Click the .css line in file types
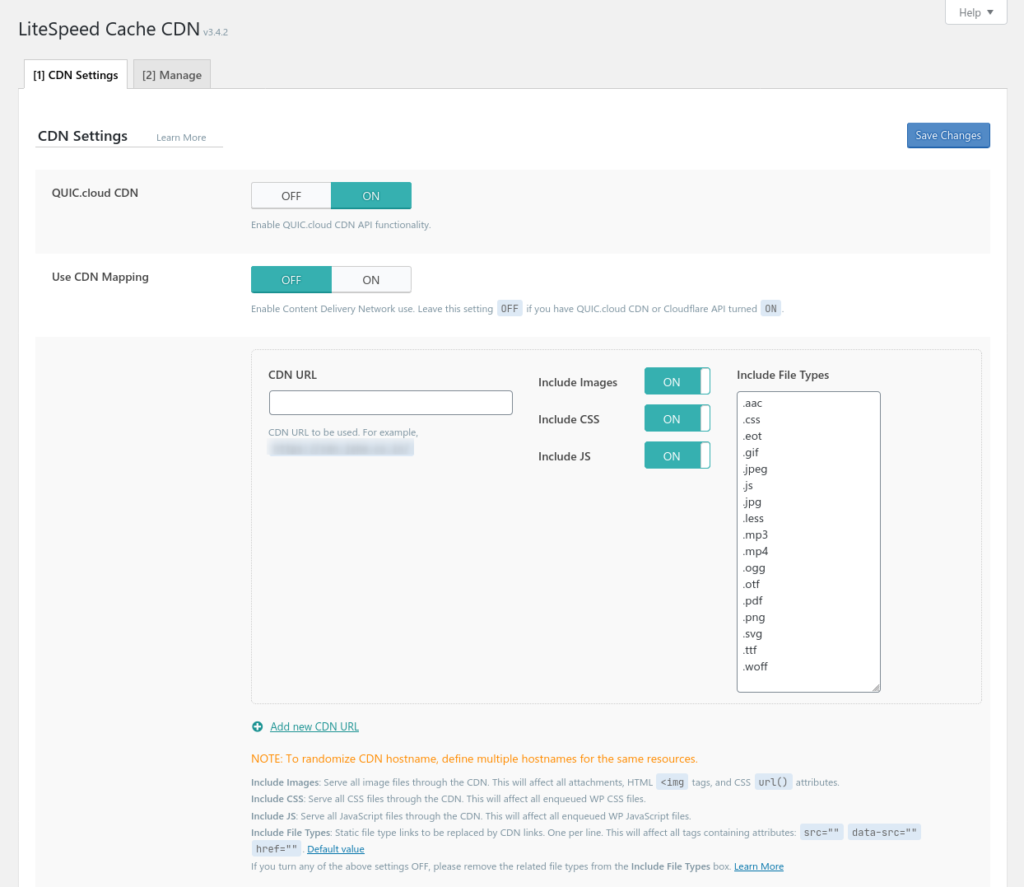Viewport: 1024px width, 887px height. pos(751,419)
